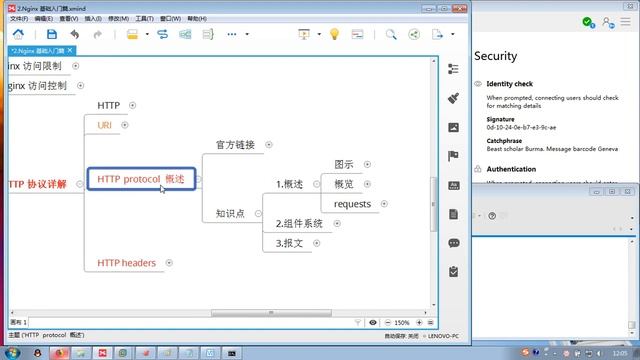The height and width of the screenshot is (360, 640).
Task: Toggle the eye visibility button in sheet bar
Action: [x=373, y=322]
